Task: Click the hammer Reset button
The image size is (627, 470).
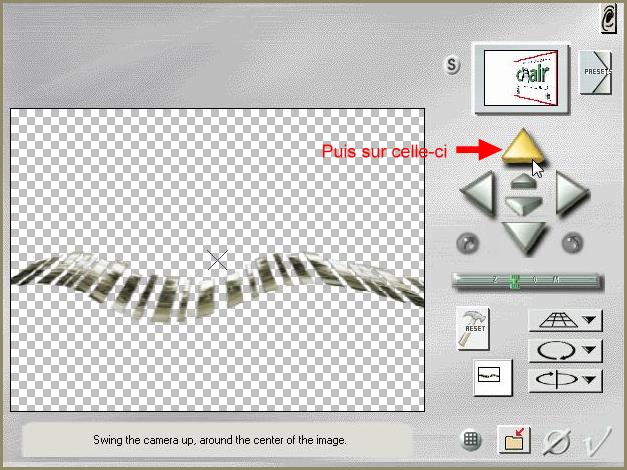Action: tap(472, 327)
